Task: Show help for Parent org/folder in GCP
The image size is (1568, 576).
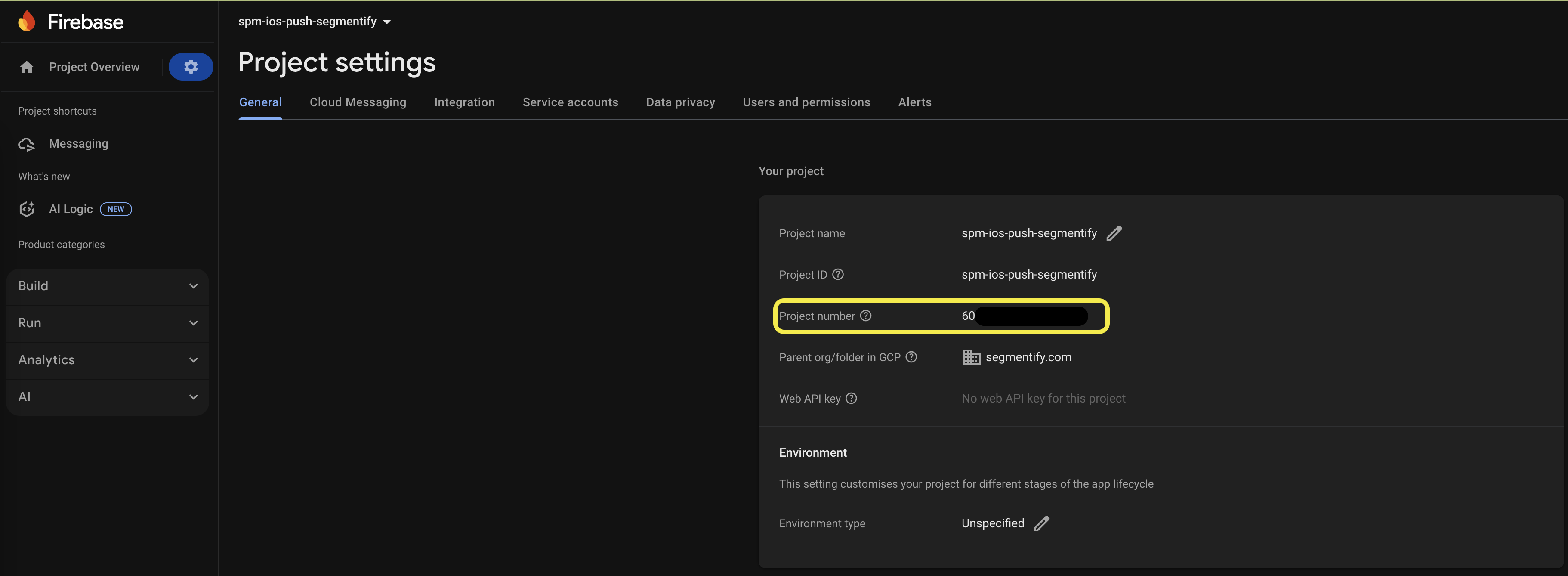Action: (x=911, y=357)
